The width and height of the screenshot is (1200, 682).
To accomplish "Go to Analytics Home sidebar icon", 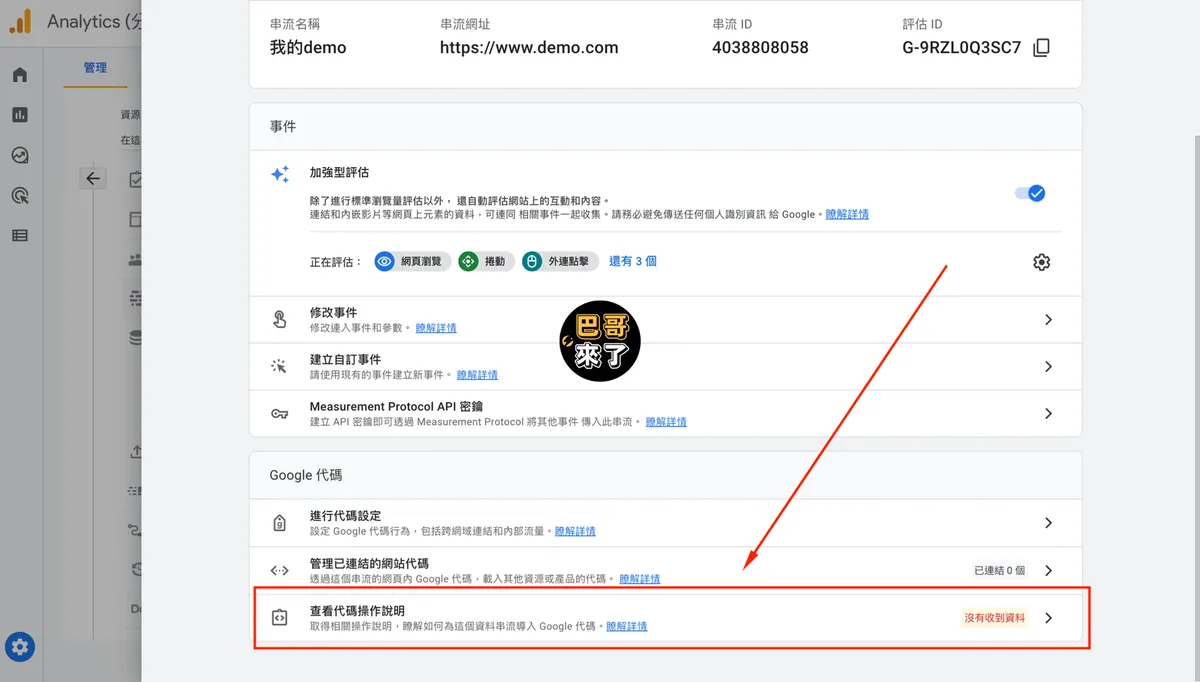I will tap(20, 75).
